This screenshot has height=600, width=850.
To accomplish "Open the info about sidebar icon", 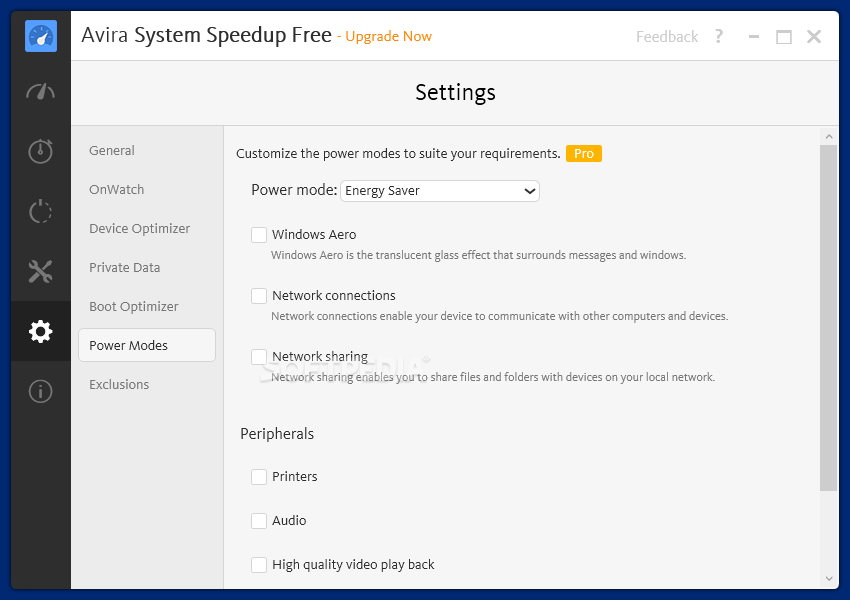I will (41, 391).
